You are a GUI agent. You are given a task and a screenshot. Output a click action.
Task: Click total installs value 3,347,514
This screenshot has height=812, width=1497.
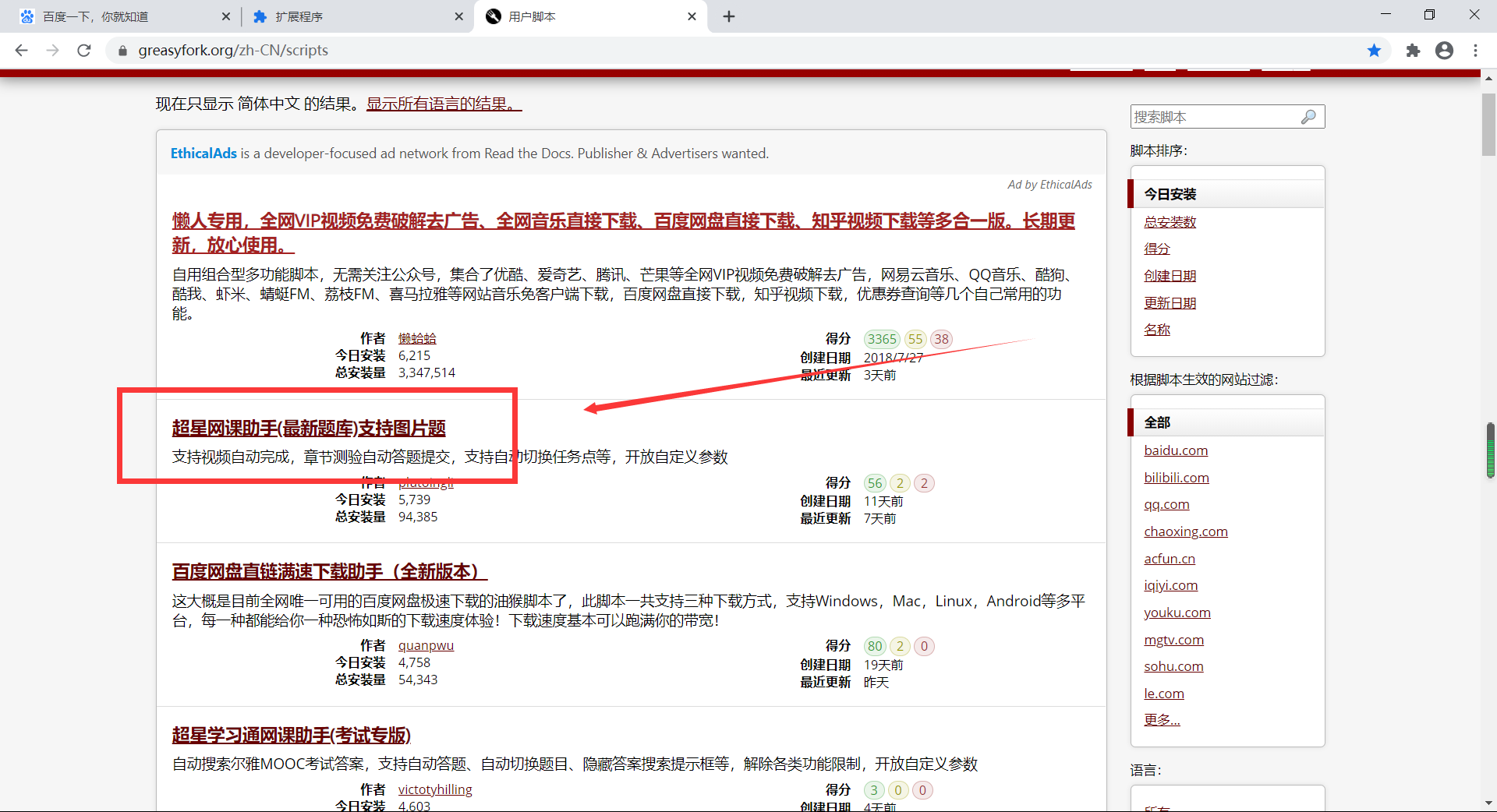tap(426, 372)
